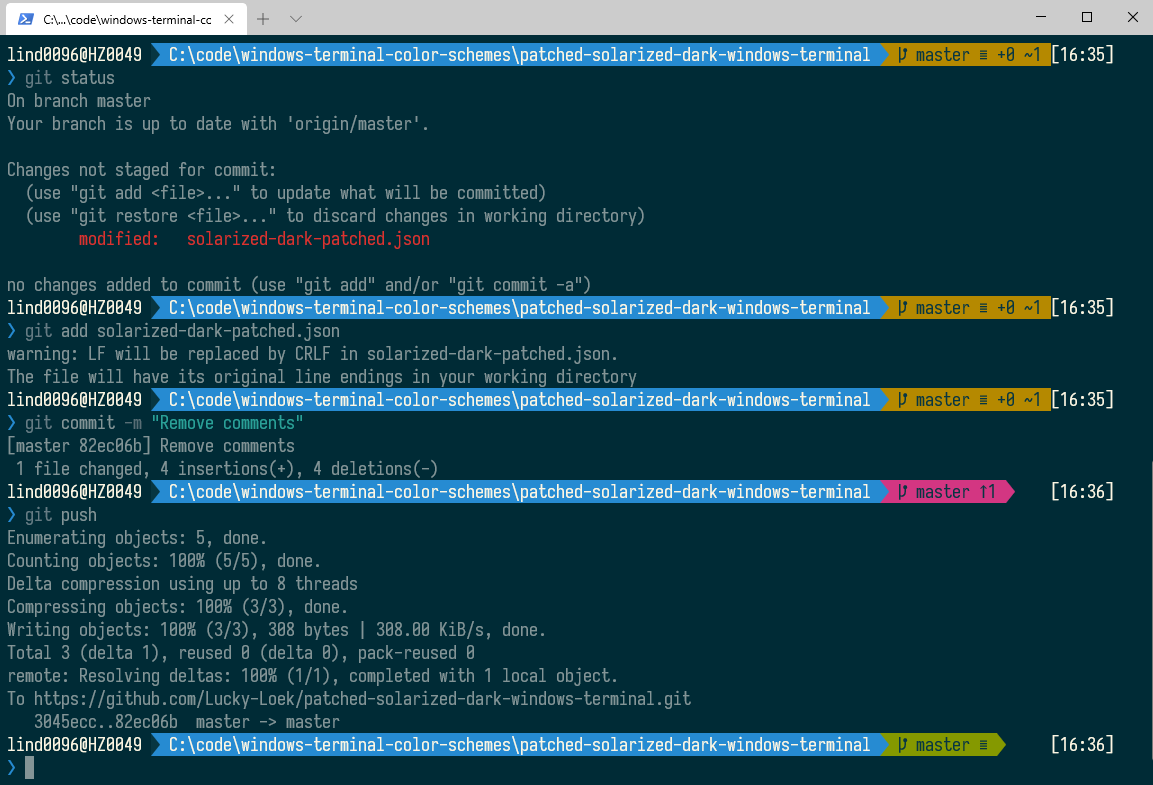This screenshot has width=1153, height=785.
Task: Click the '3045ecc..82ec06b master -> master' line
Action: [x=187, y=722]
